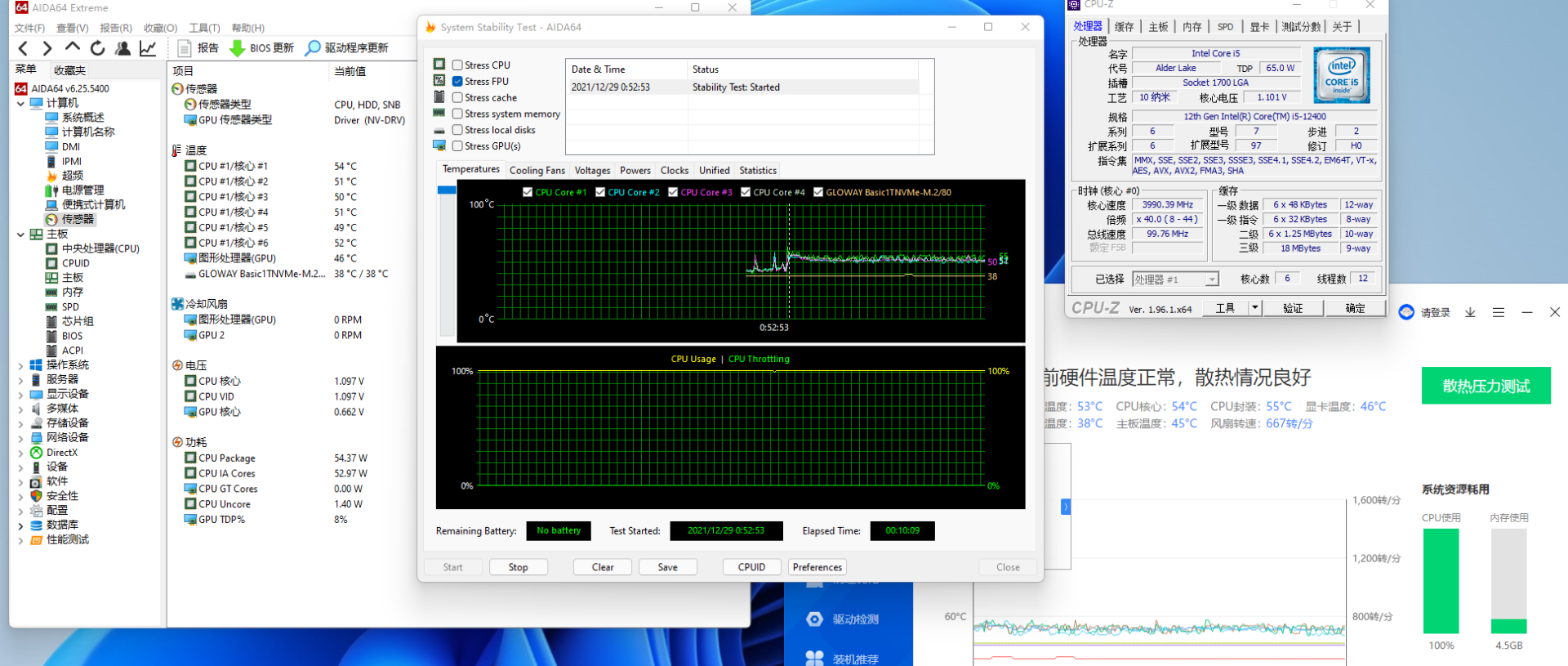
Task: Open Preferences in stability test
Action: pyautogui.click(x=817, y=567)
